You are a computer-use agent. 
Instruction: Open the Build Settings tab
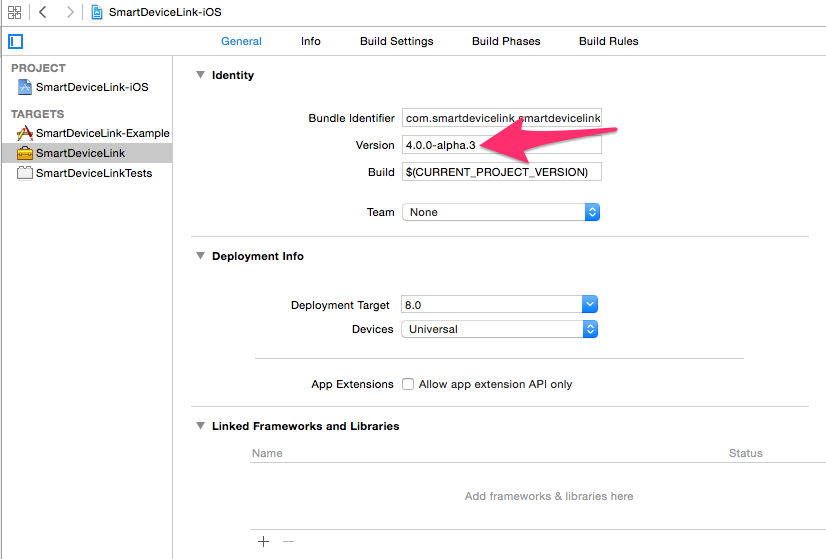[x=397, y=41]
